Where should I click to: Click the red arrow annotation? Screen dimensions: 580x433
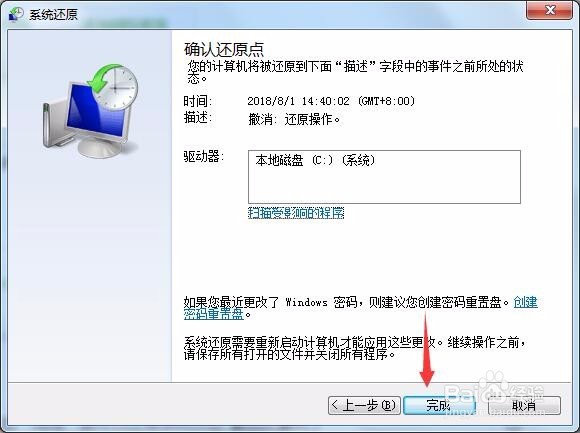tap(427, 349)
